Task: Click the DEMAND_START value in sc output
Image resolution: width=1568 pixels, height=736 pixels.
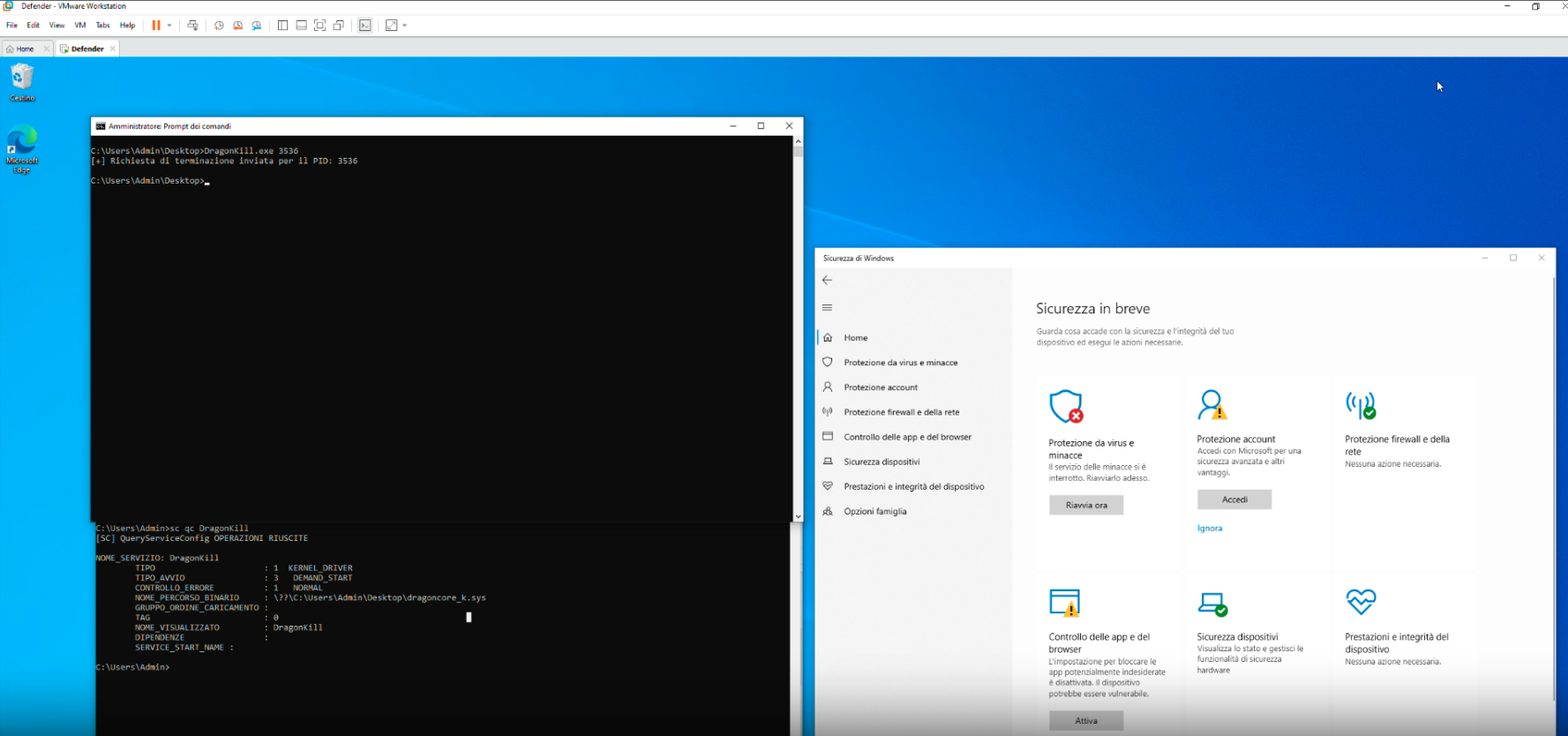Action: coord(323,578)
